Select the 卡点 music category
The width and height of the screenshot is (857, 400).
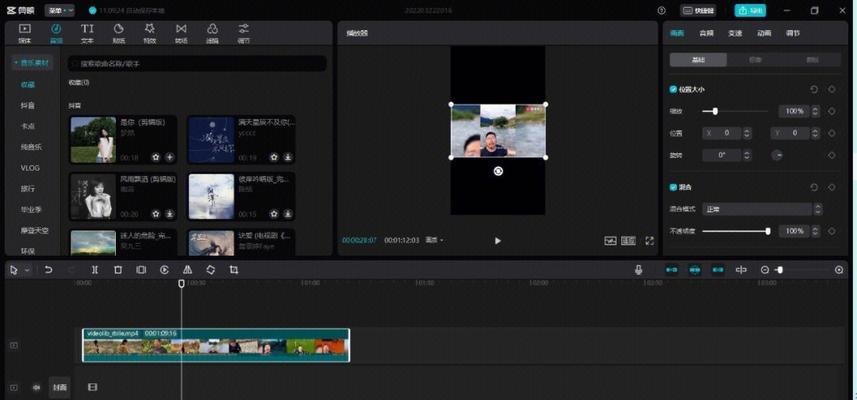point(28,126)
